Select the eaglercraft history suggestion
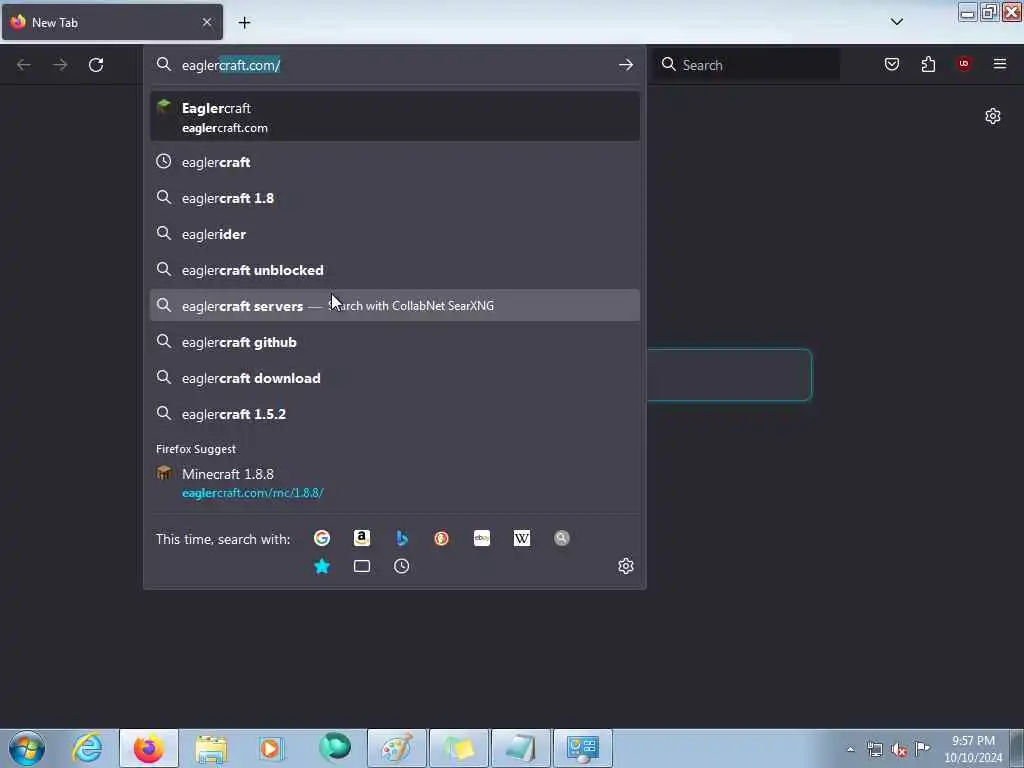Image resolution: width=1024 pixels, height=768 pixels. [394, 162]
